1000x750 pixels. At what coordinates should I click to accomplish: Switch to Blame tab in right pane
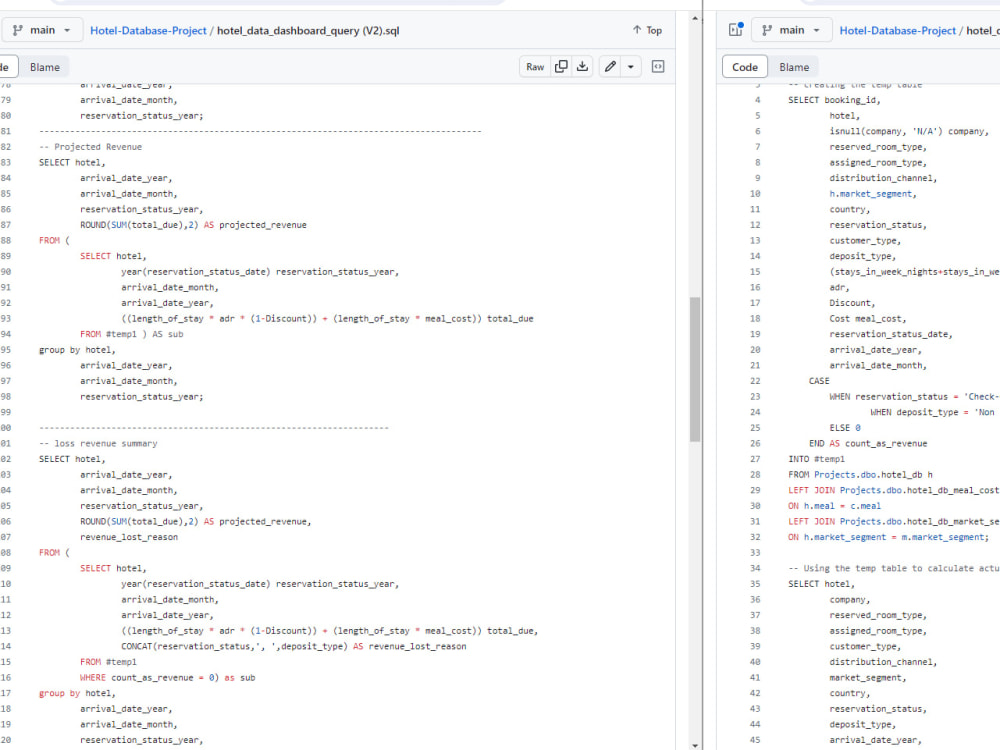click(x=794, y=67)
